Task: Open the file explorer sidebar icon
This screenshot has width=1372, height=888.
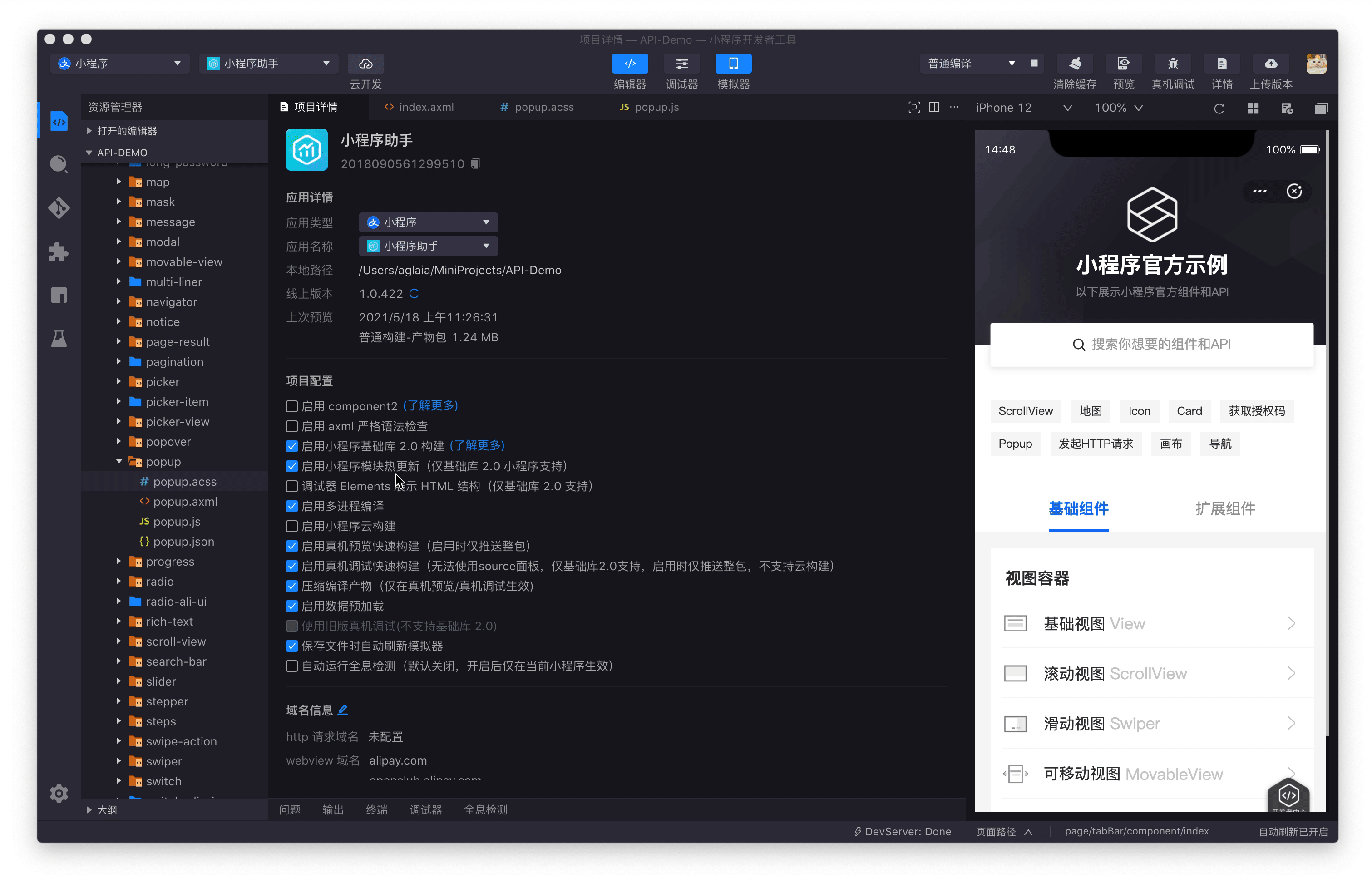Action: (x=59, y=121)
